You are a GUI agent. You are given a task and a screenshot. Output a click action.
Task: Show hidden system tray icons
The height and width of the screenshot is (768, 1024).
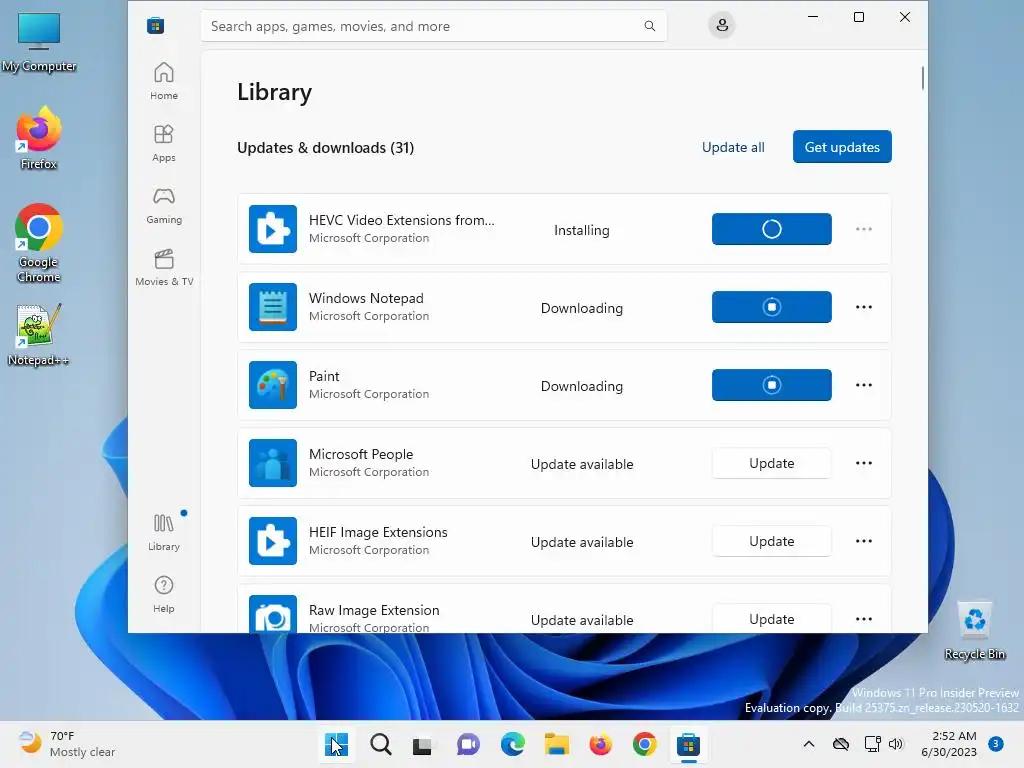(808, 744)
